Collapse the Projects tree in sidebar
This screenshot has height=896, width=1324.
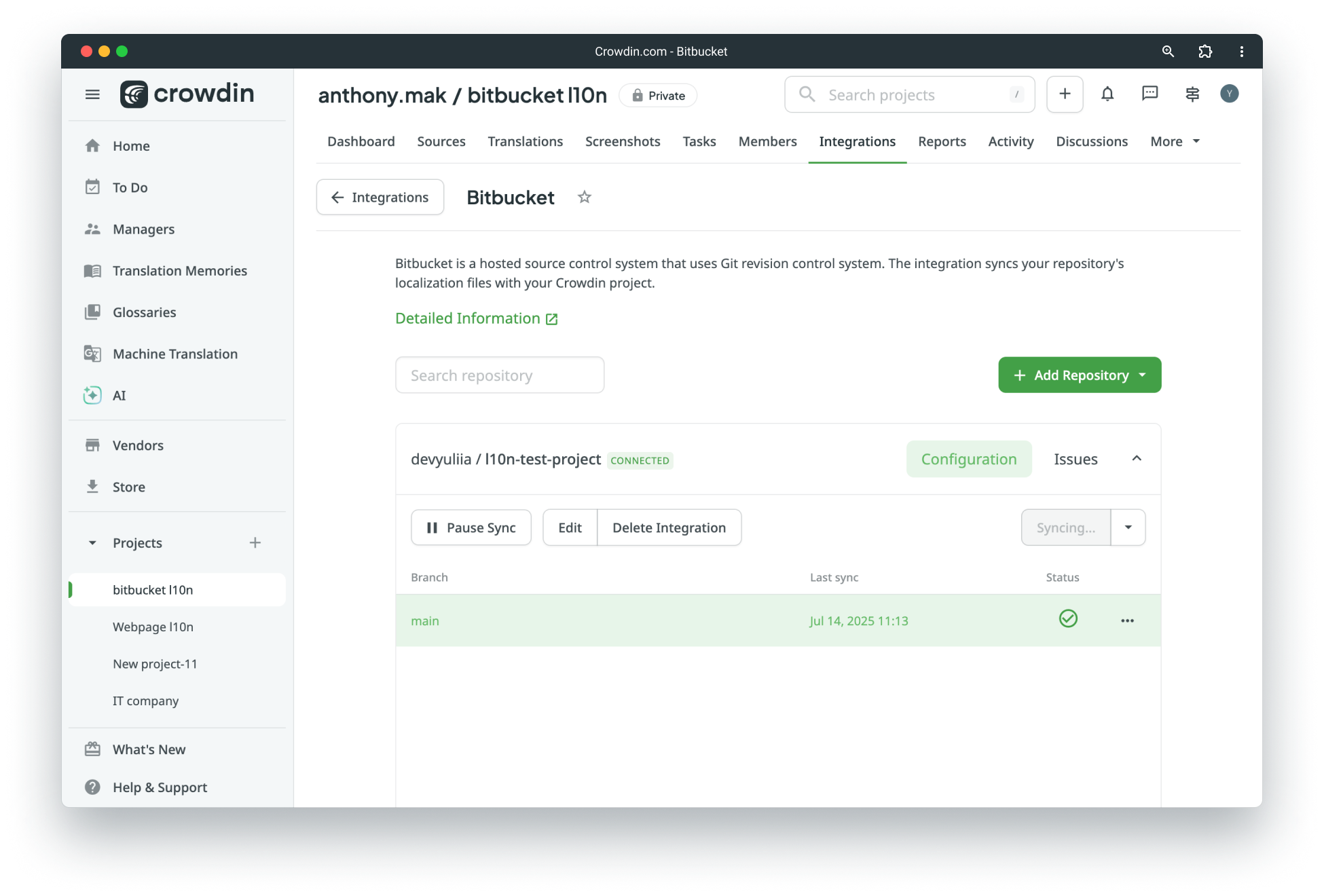(x=92, y=542)
